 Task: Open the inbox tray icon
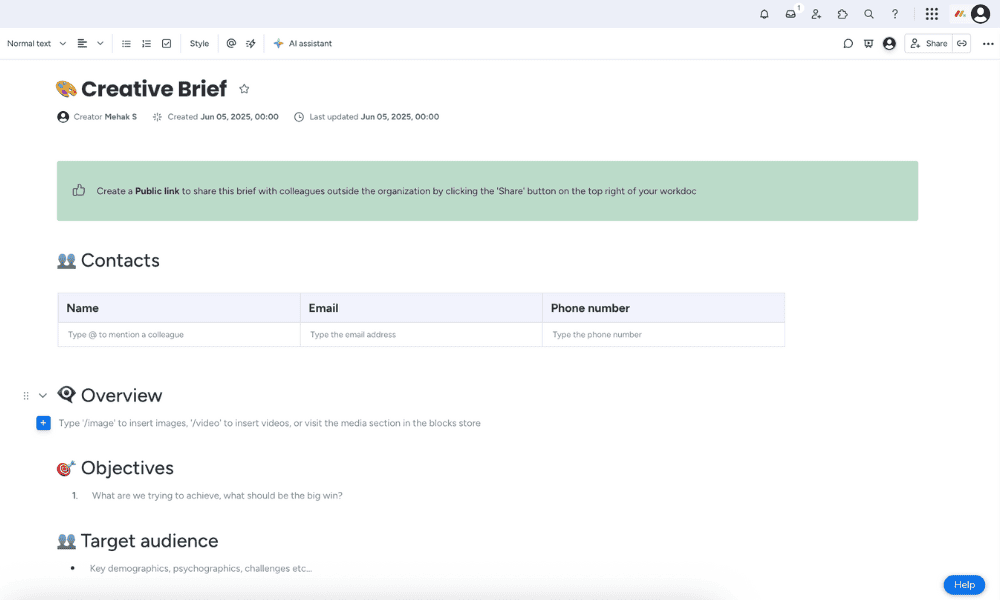tap(791, 14)
